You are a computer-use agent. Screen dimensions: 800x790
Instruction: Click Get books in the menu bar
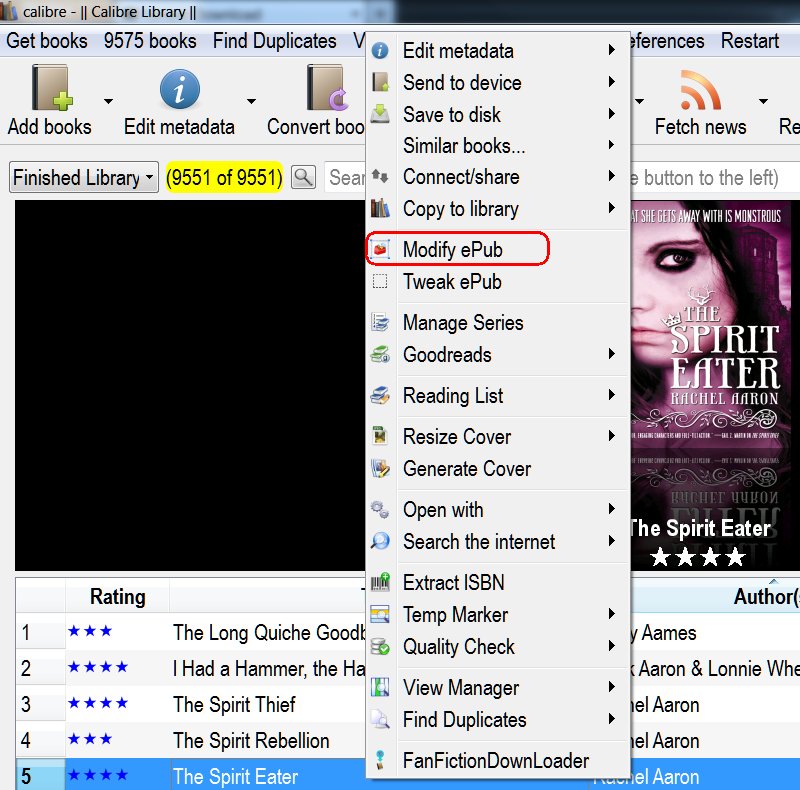click(46, 41)
